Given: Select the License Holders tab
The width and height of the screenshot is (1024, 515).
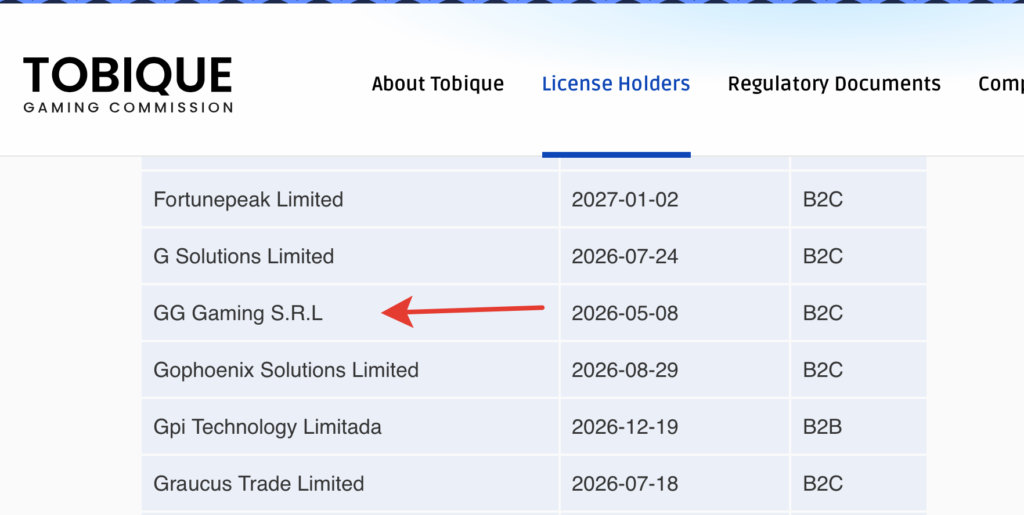Looking at the screenshot, I should tap(615, 84).
